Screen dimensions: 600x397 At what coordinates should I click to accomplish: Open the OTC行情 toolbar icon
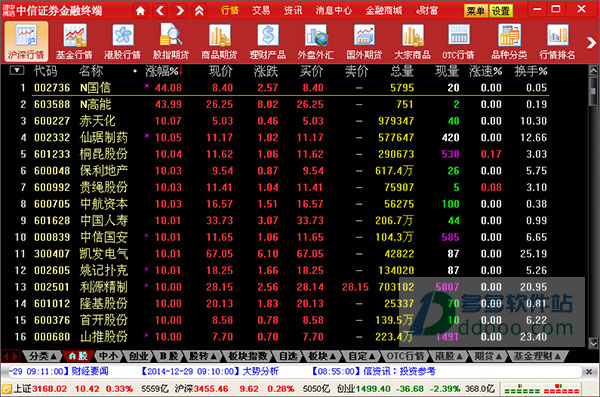[x=458, y=41]
